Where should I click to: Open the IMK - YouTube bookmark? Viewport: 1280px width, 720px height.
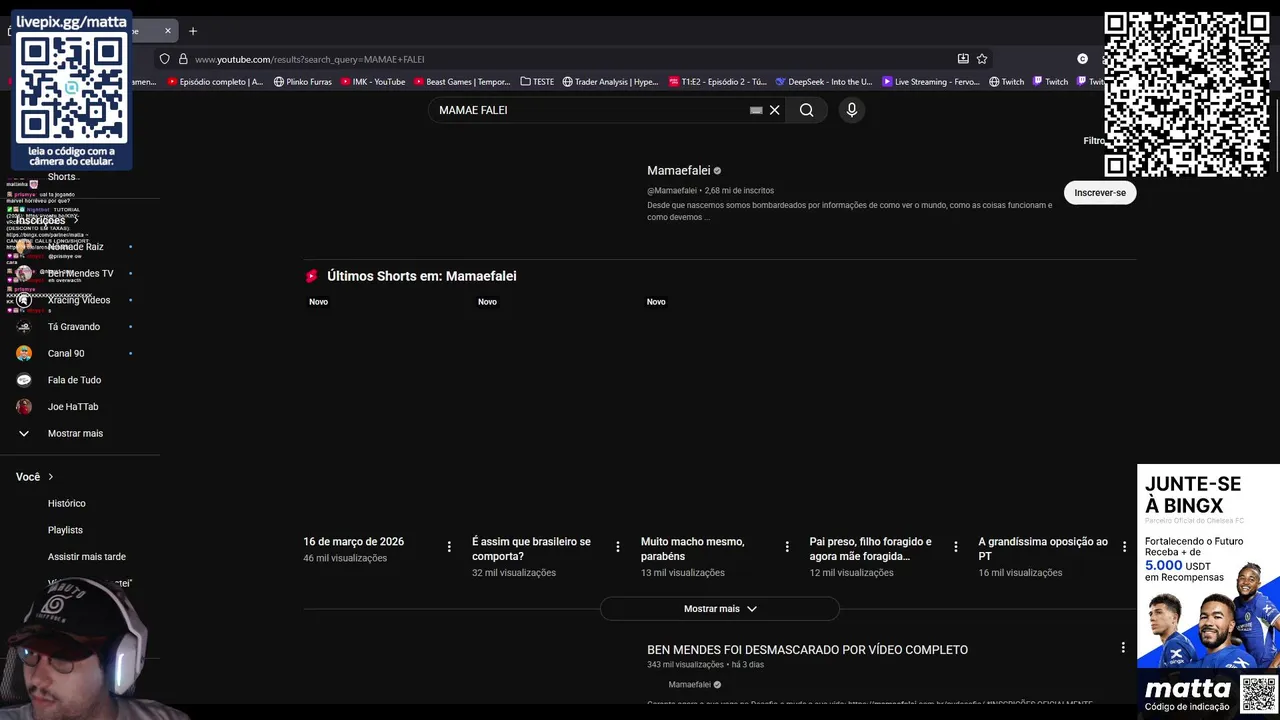373,82
